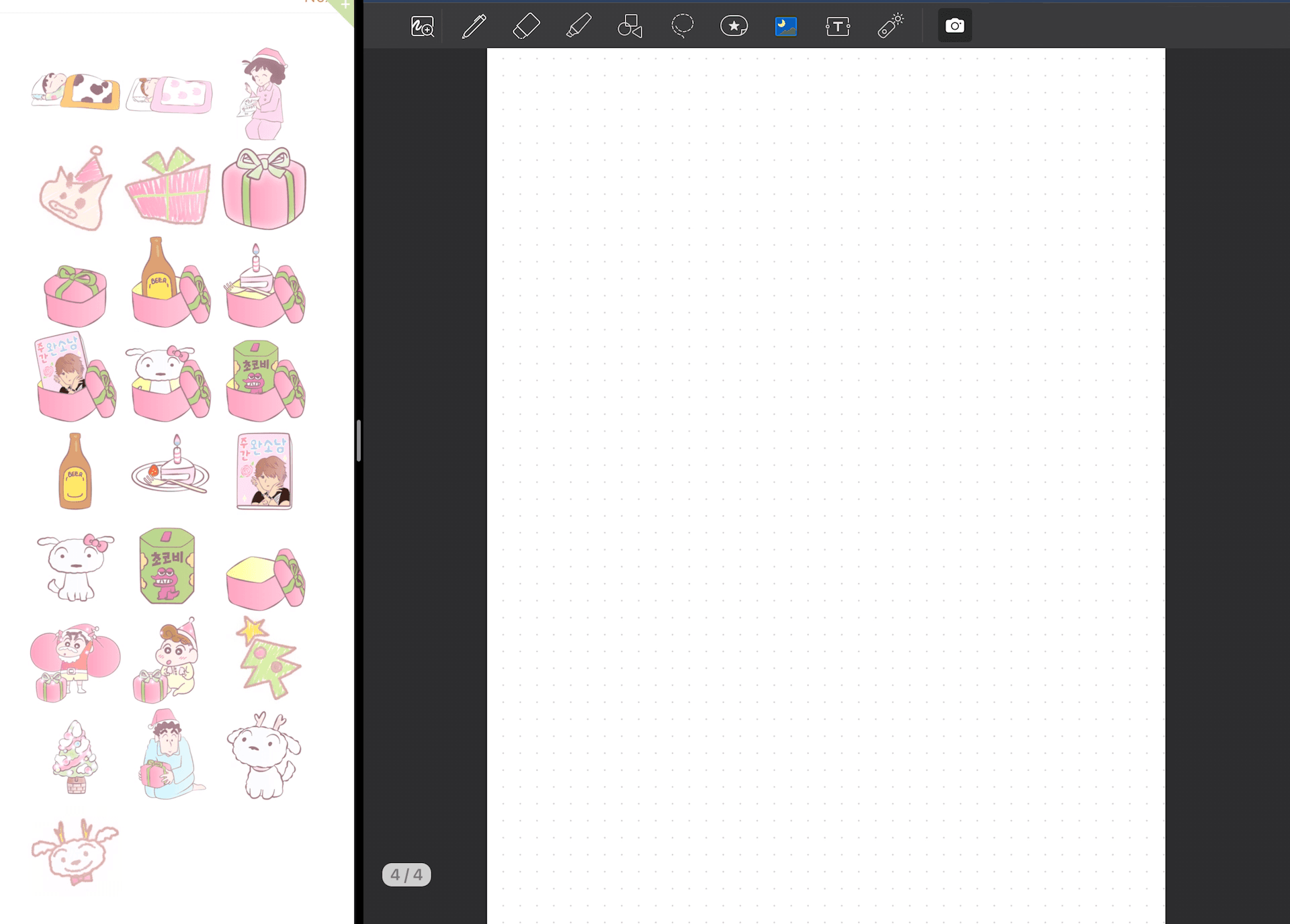
Task: Select the large pink gift box sticker
Action: tap(264, 188)
